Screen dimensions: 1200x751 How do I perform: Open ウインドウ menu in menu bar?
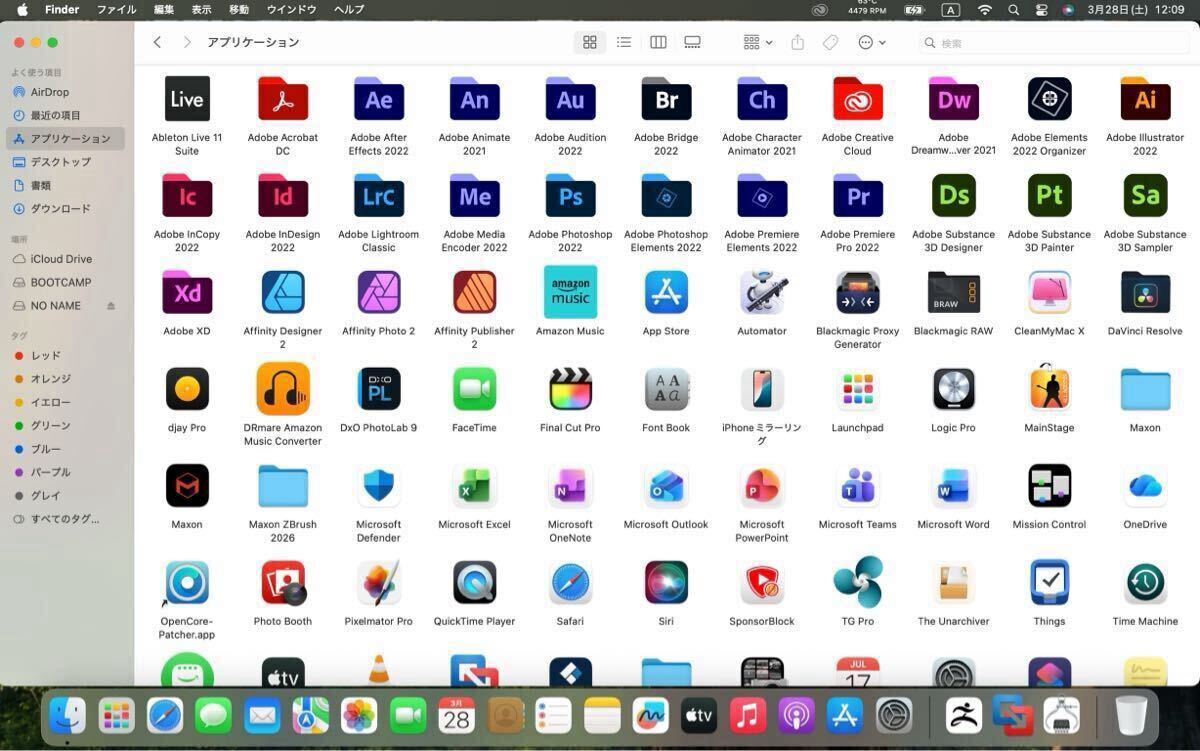point(291,9)
